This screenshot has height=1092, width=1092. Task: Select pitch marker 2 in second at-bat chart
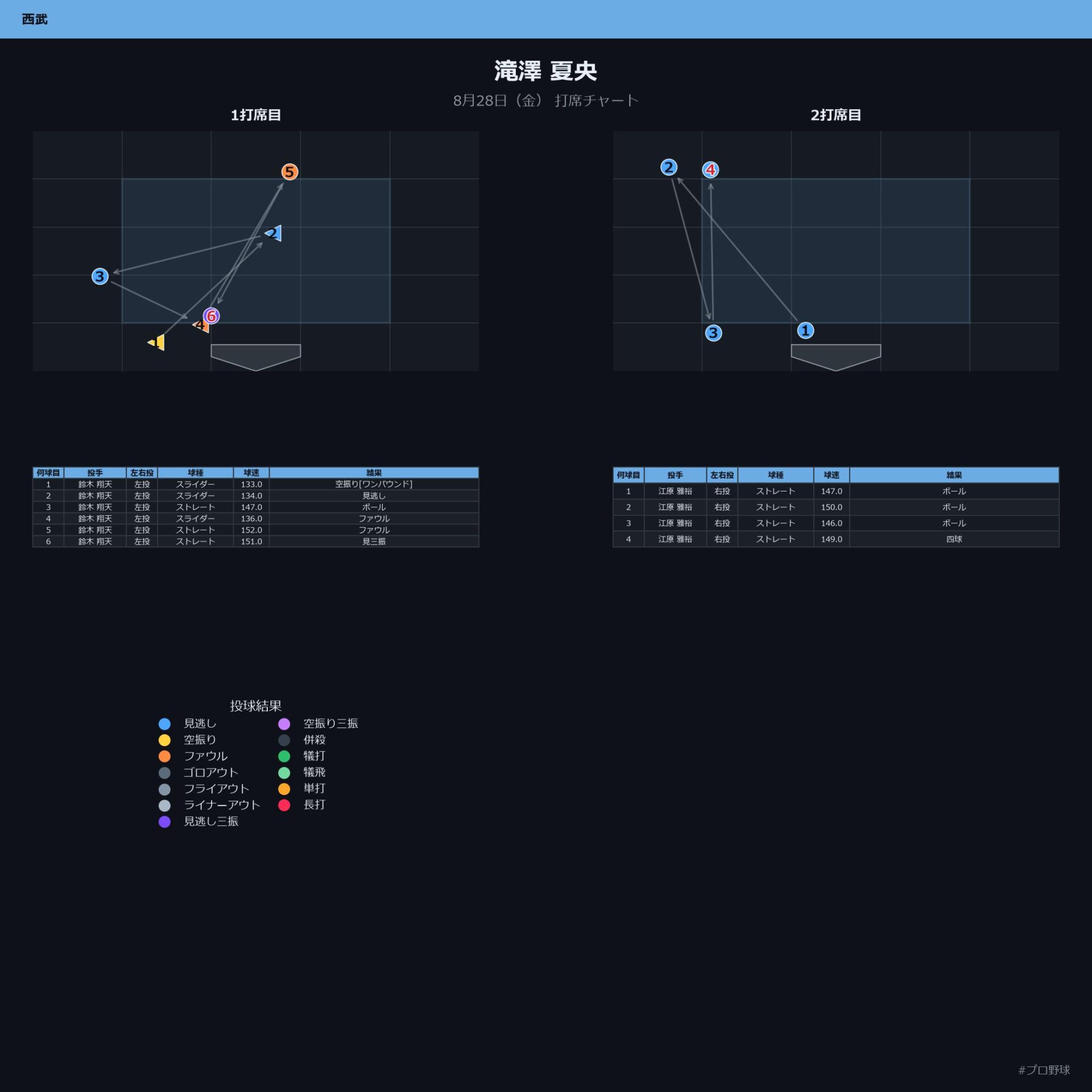(x=669, y=167)
